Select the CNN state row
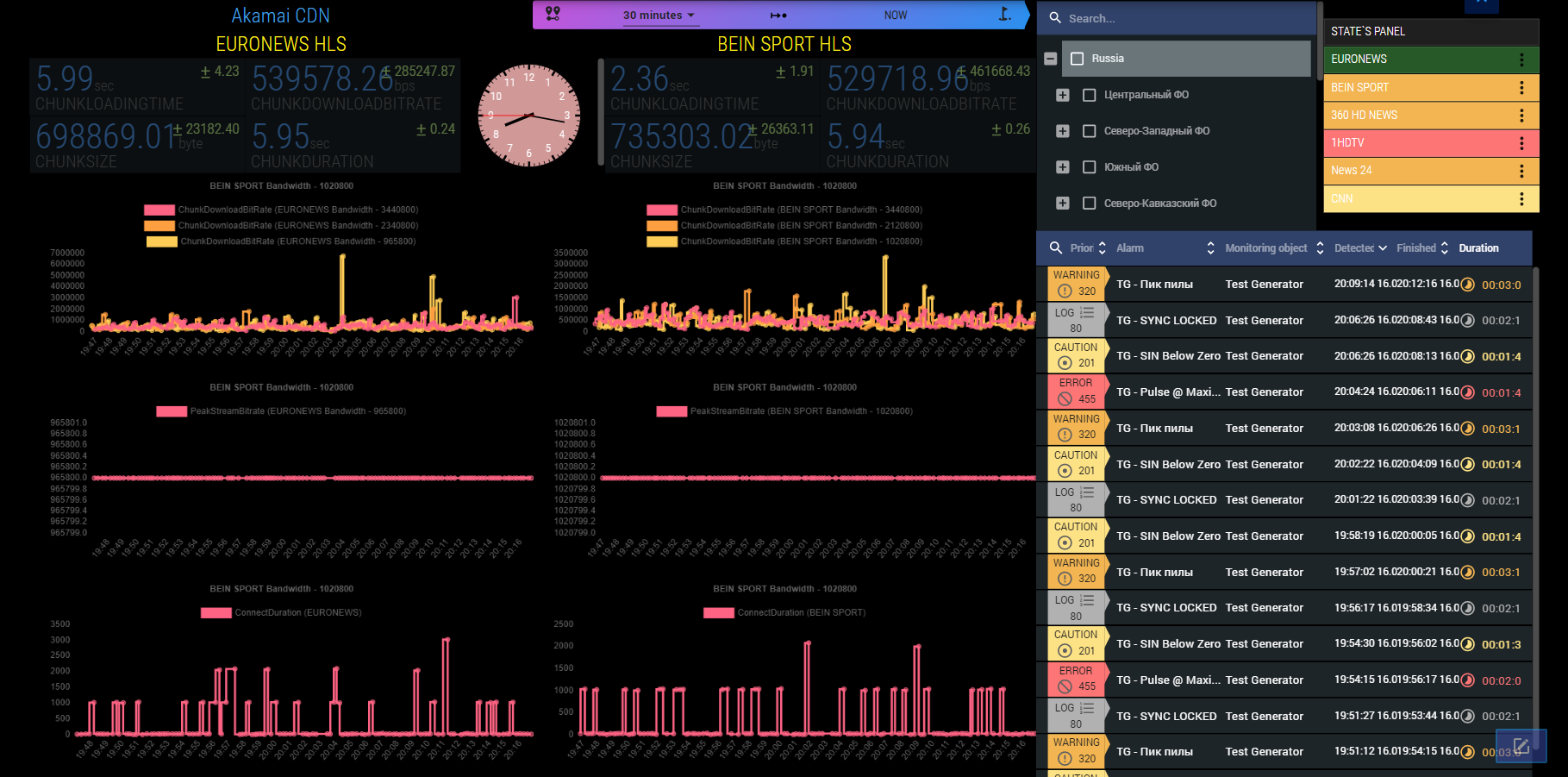This screenshot has height=777, width=1568. pos(1431,198)
